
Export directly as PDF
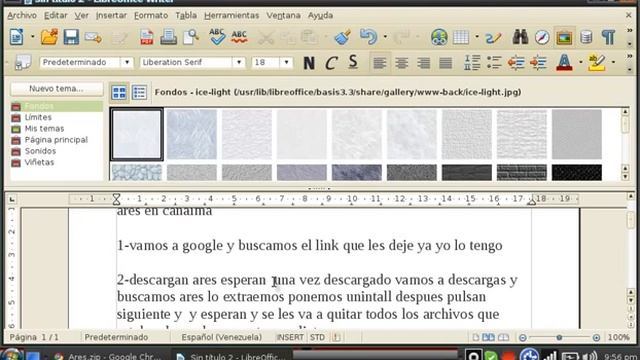point(147,37)
